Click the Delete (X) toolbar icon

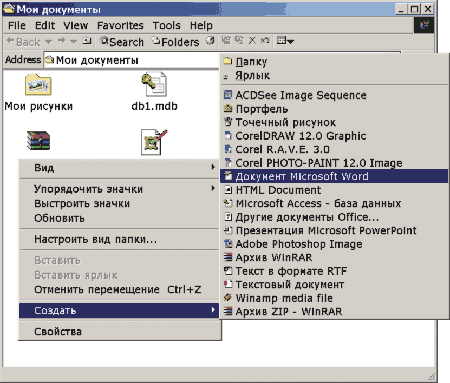(x=252, y=41)
